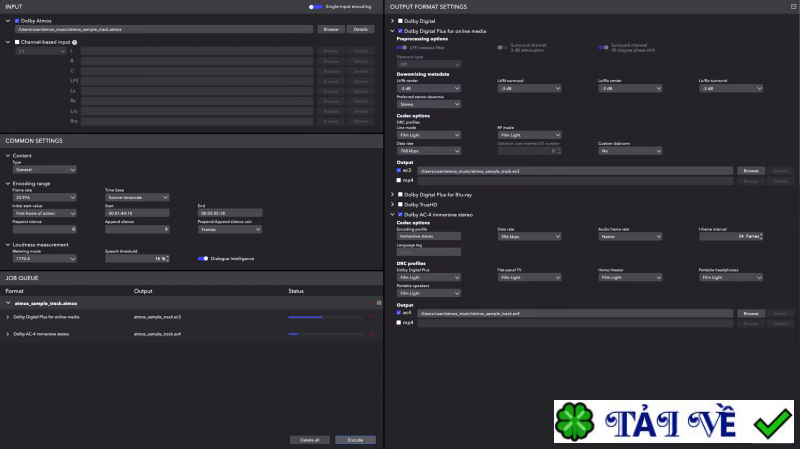This screenshot has width=800, height=449.
Task: Enable Surround channel 3 dB attenuation toggle
Action: click(x=503, y=47)
